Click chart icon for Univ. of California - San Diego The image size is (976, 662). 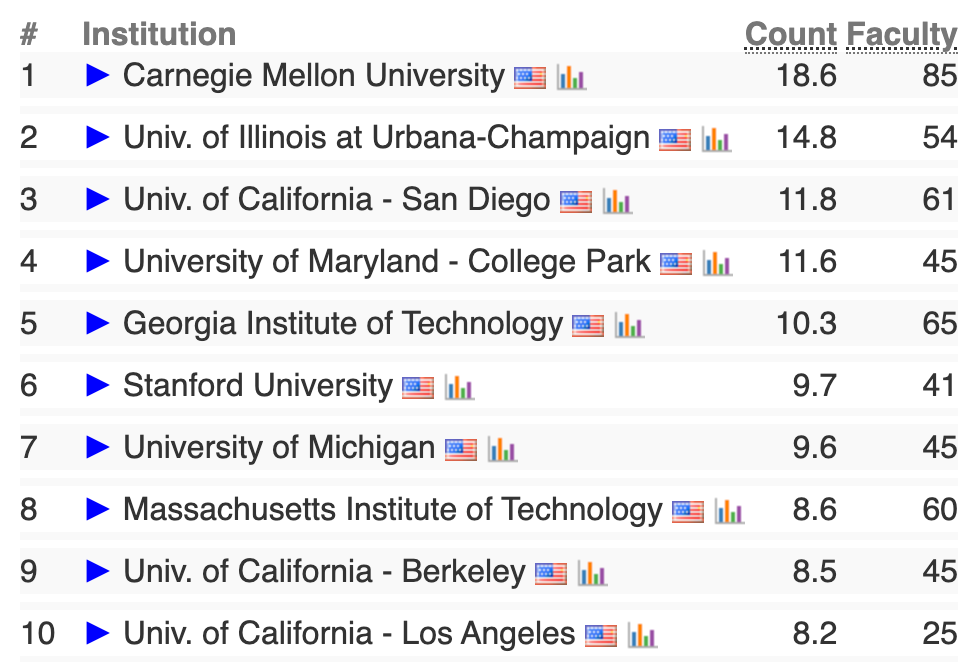[x=617, y=202]
